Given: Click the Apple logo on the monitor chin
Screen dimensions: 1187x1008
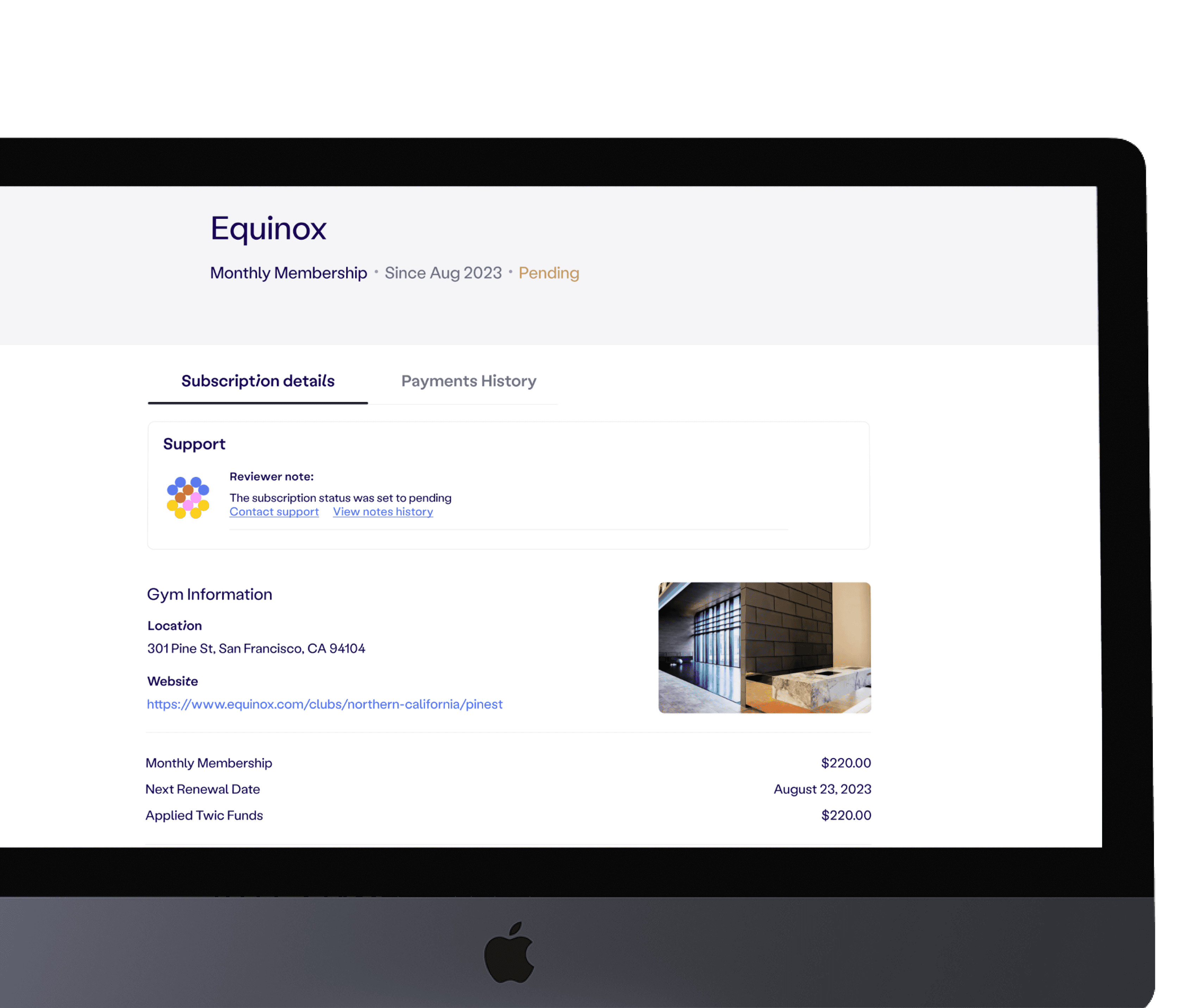Looking at the screenshot, I should point(508,953).
